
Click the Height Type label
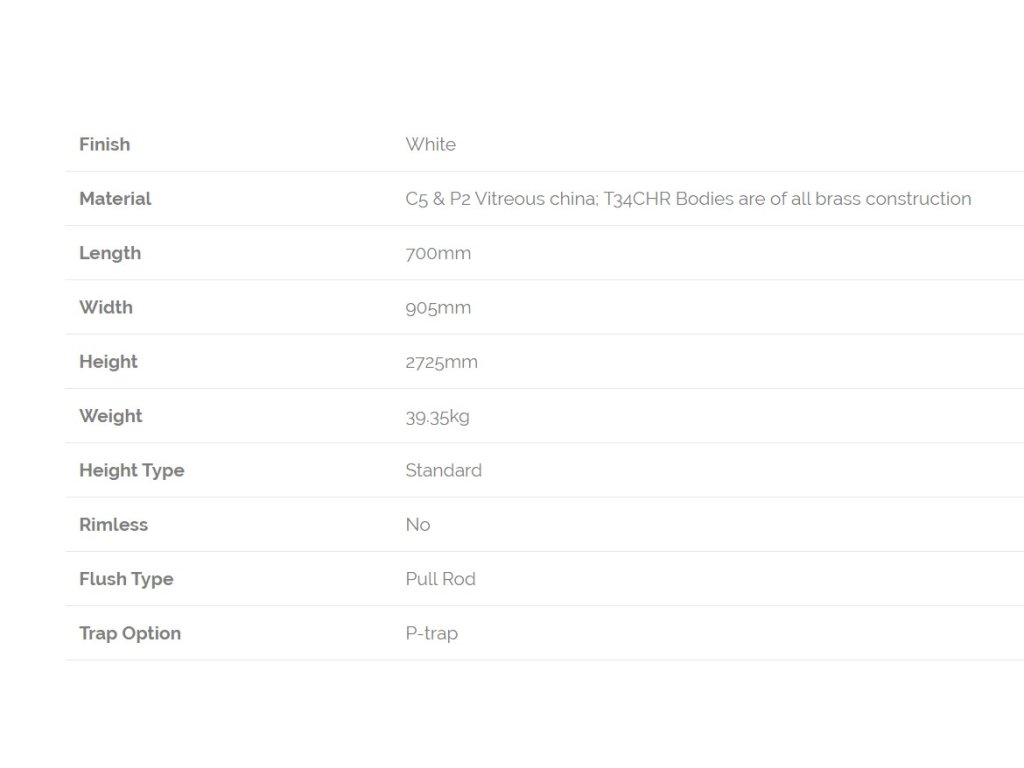pos(132,470)
